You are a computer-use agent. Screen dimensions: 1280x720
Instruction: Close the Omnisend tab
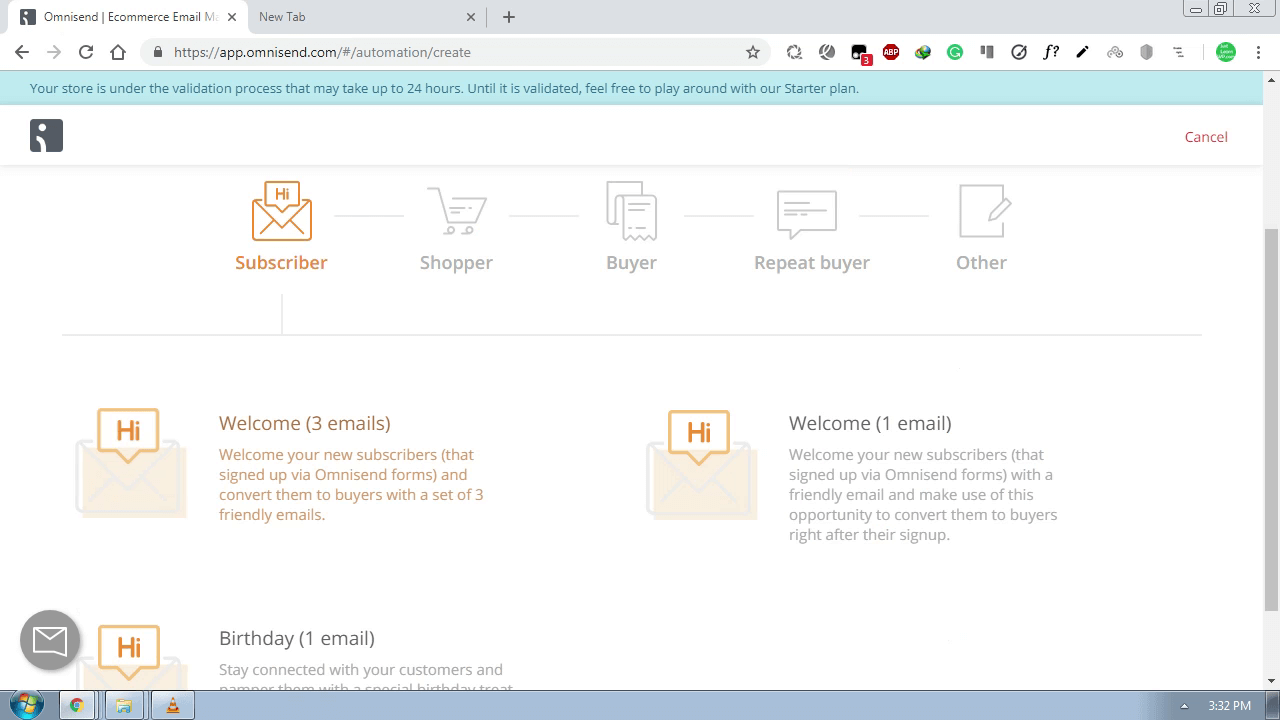(x=232, y=17)
